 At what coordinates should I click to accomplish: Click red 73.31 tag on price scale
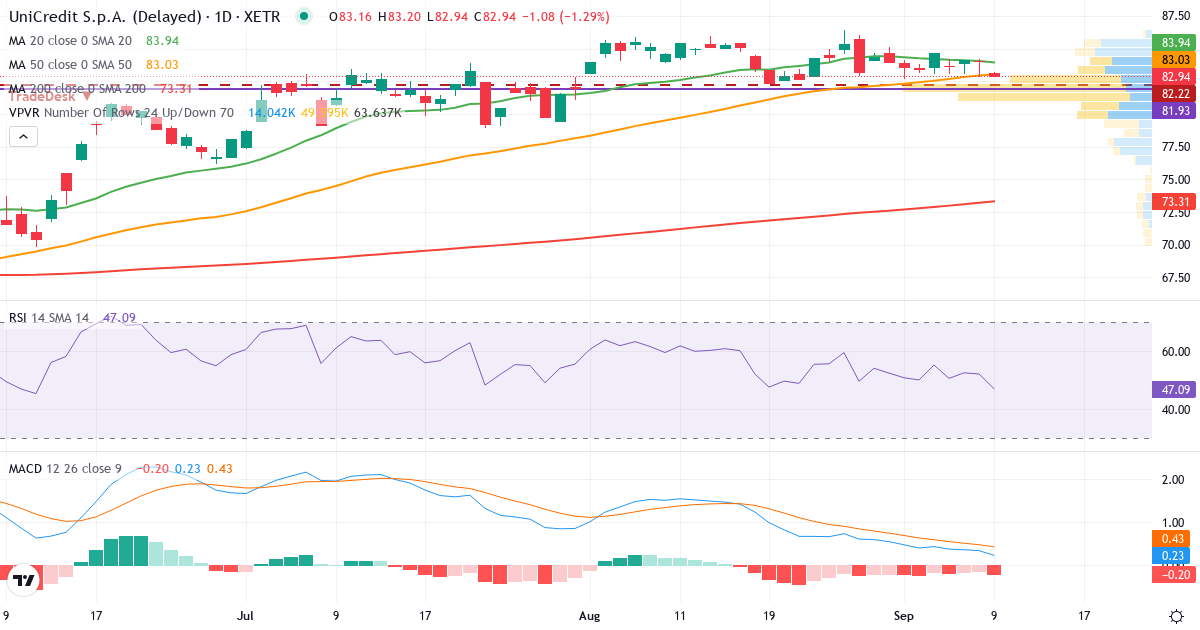click(1175, 201)
